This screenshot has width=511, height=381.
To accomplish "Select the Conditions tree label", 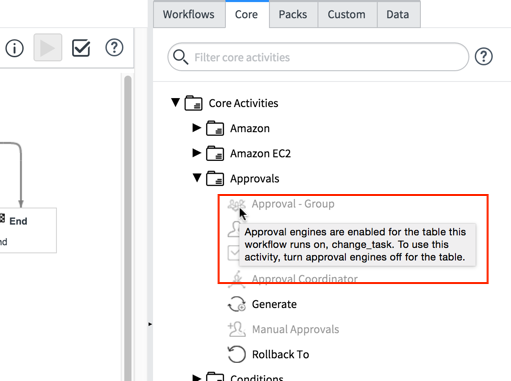I will coord(257,378).
